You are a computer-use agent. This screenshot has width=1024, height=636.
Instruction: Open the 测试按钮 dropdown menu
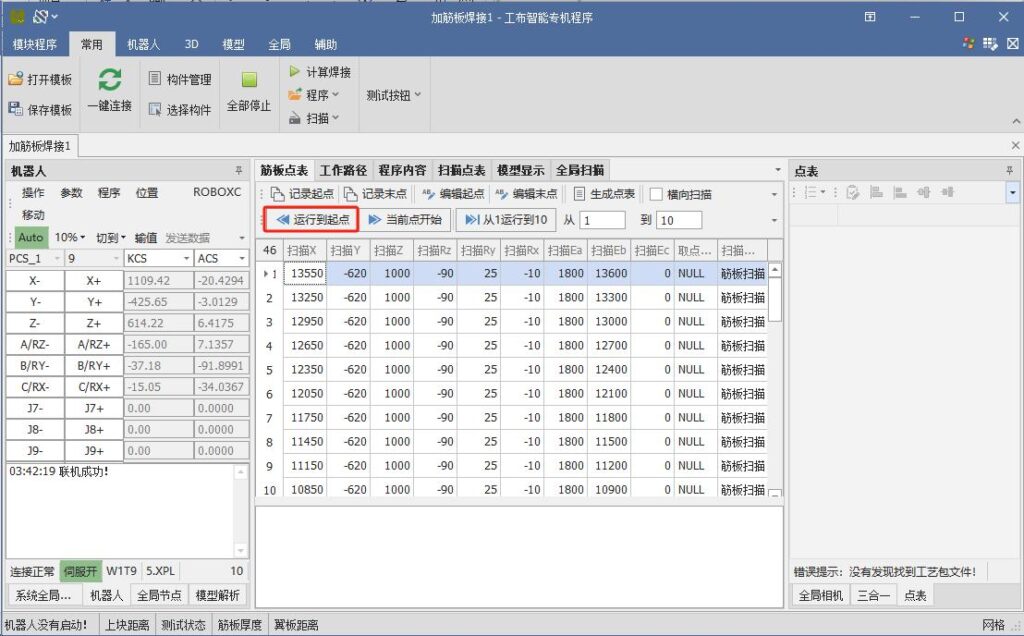pos(394,95)
